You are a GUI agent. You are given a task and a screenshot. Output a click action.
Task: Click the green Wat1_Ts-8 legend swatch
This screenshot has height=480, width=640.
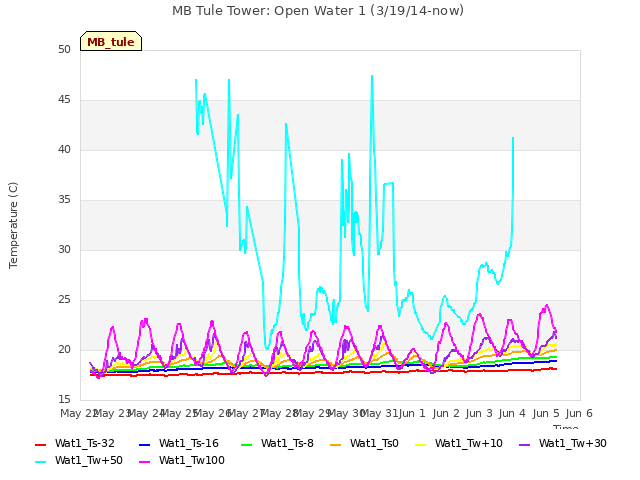(247, 444)
